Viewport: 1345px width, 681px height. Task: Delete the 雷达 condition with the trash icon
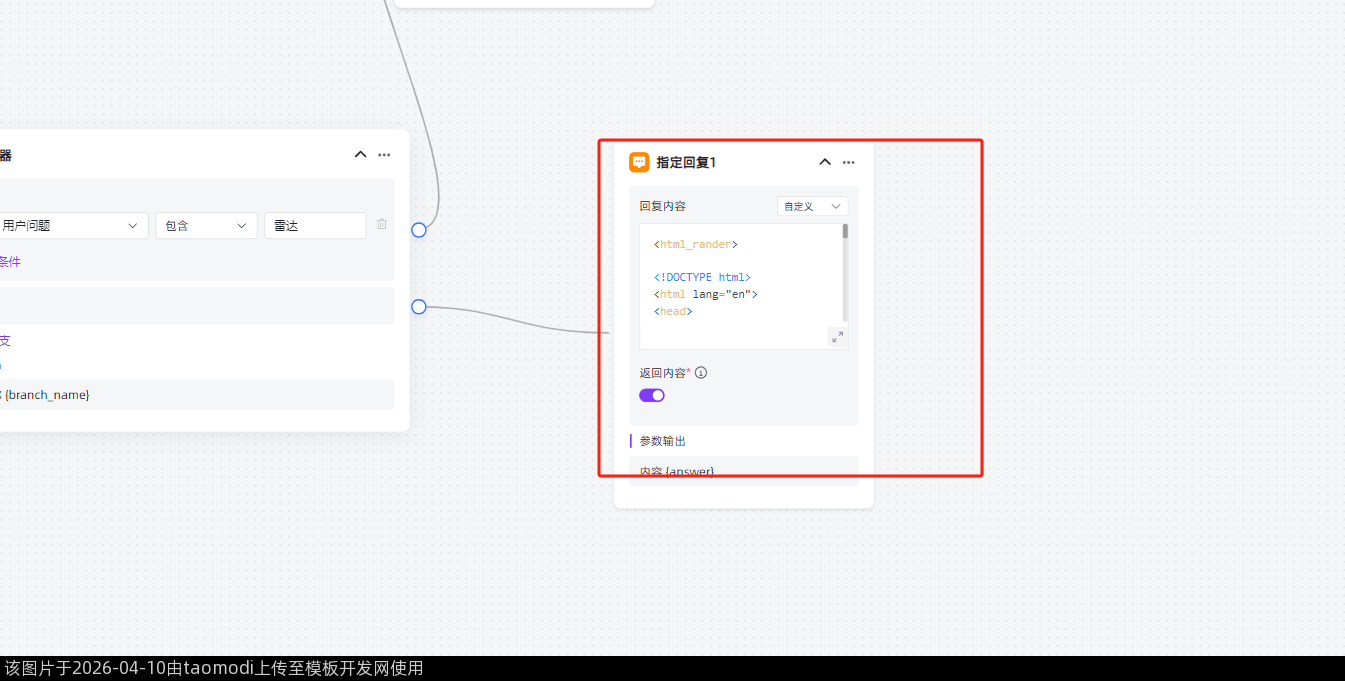(382, 225)
